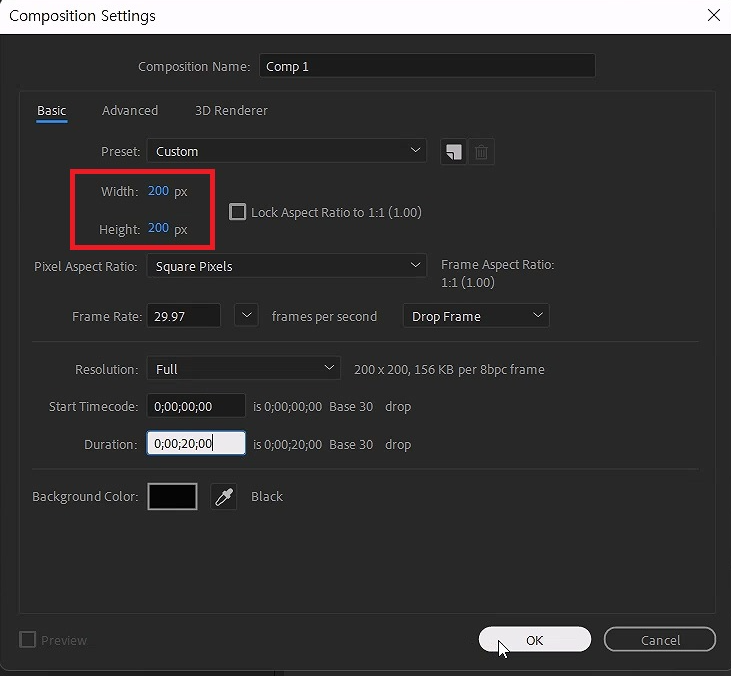Switch to the Advanced tab
The width and height of the screenshot is (731, 676).
pos(130,110)
